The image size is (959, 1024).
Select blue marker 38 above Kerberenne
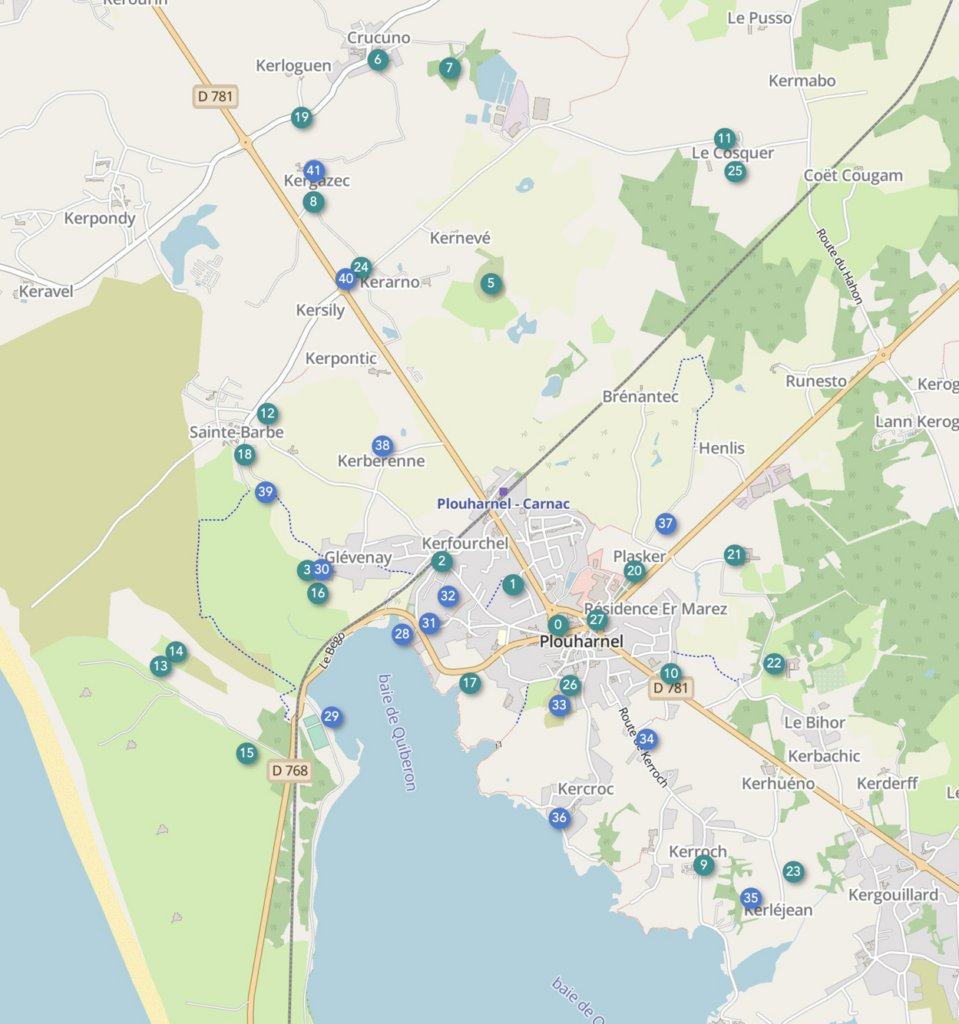click(382, 446)
